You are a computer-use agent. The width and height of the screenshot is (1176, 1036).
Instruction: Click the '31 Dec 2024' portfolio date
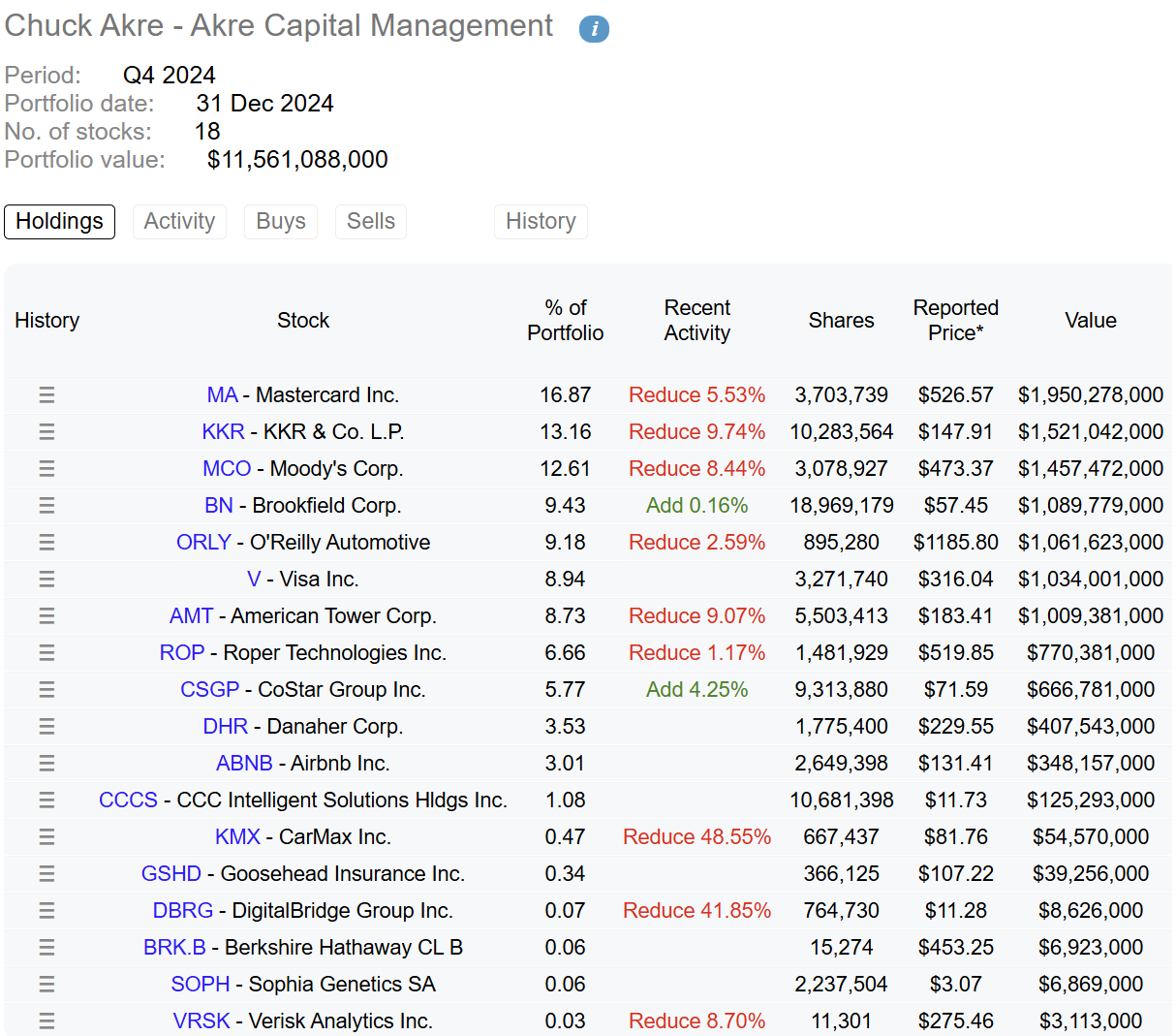(x=265, y=103)
